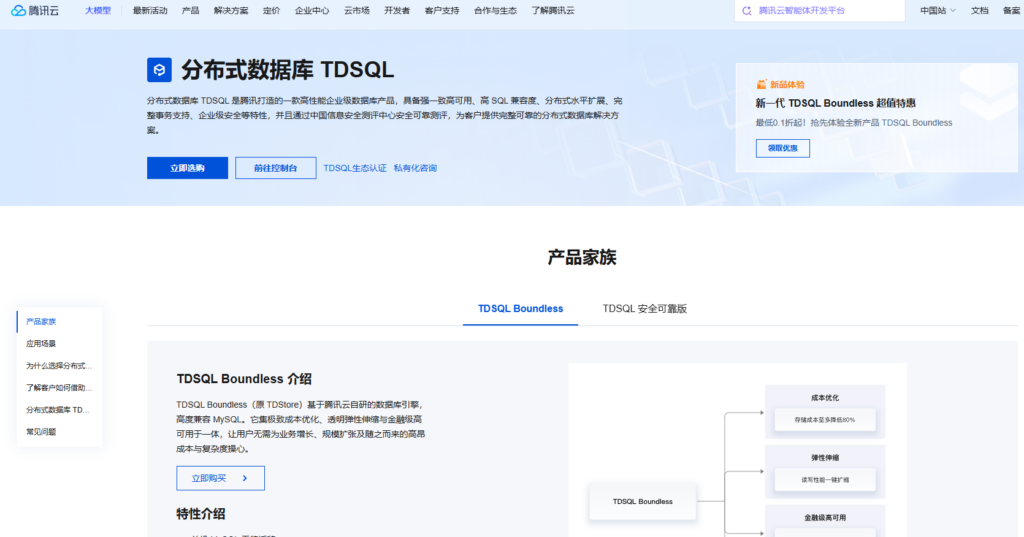Click the 成本优化 diagram card
This screenshot has height=537, width=1024.
point(825,412)
